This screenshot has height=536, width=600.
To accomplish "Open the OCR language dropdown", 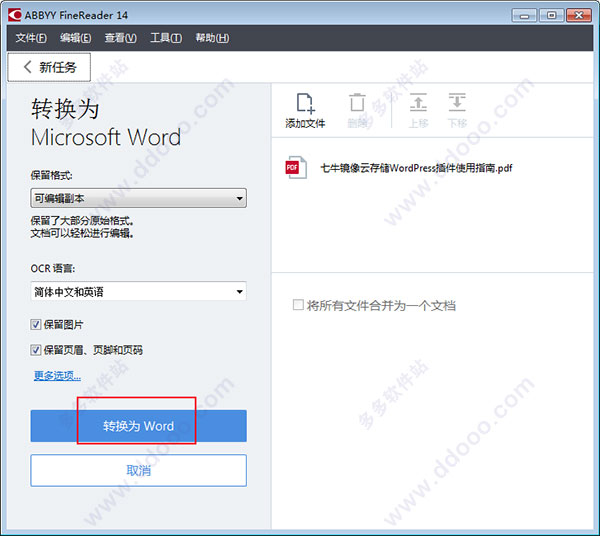I will (x=139, y=292).
